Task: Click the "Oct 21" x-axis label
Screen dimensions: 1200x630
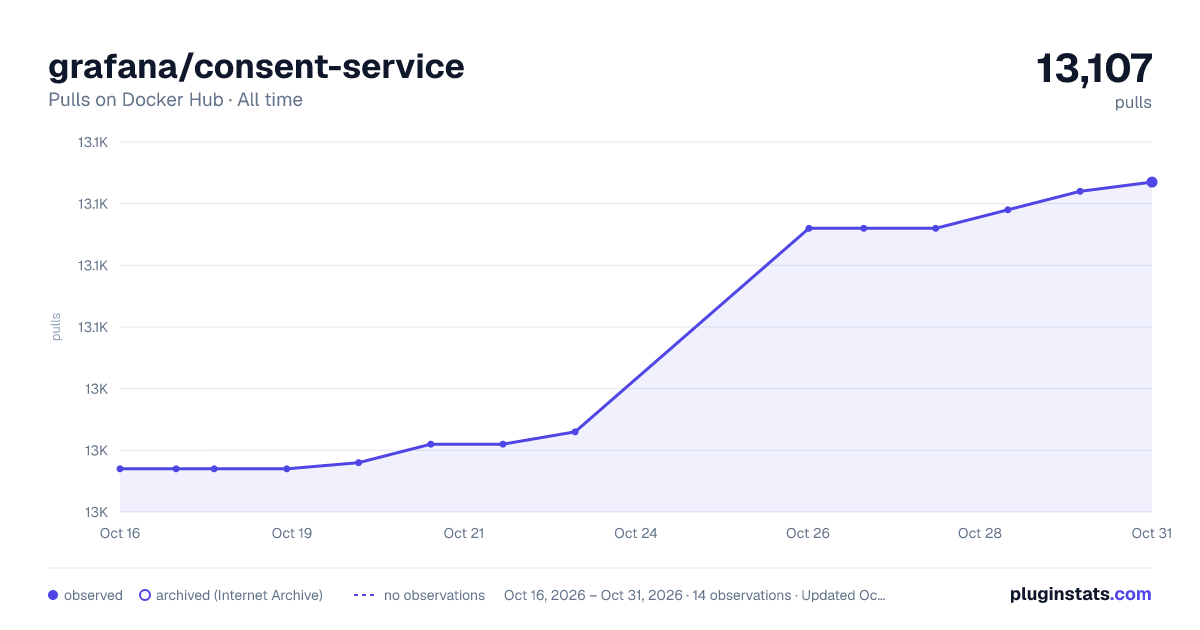Action: pos(464,533)
